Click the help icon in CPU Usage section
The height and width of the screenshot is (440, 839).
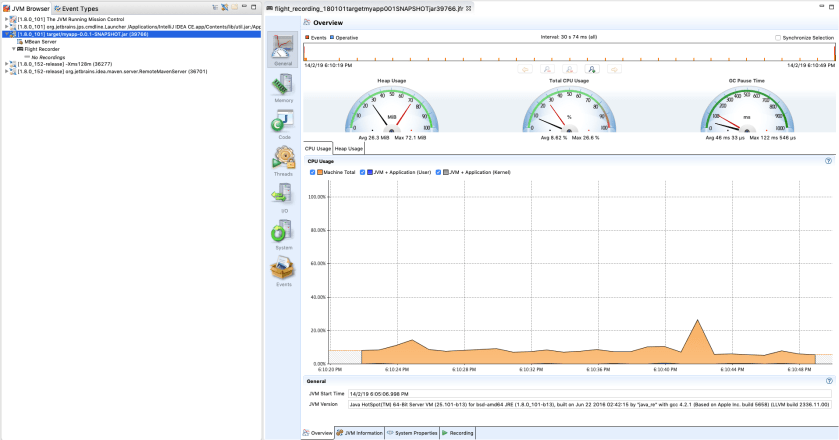[828, 160]
